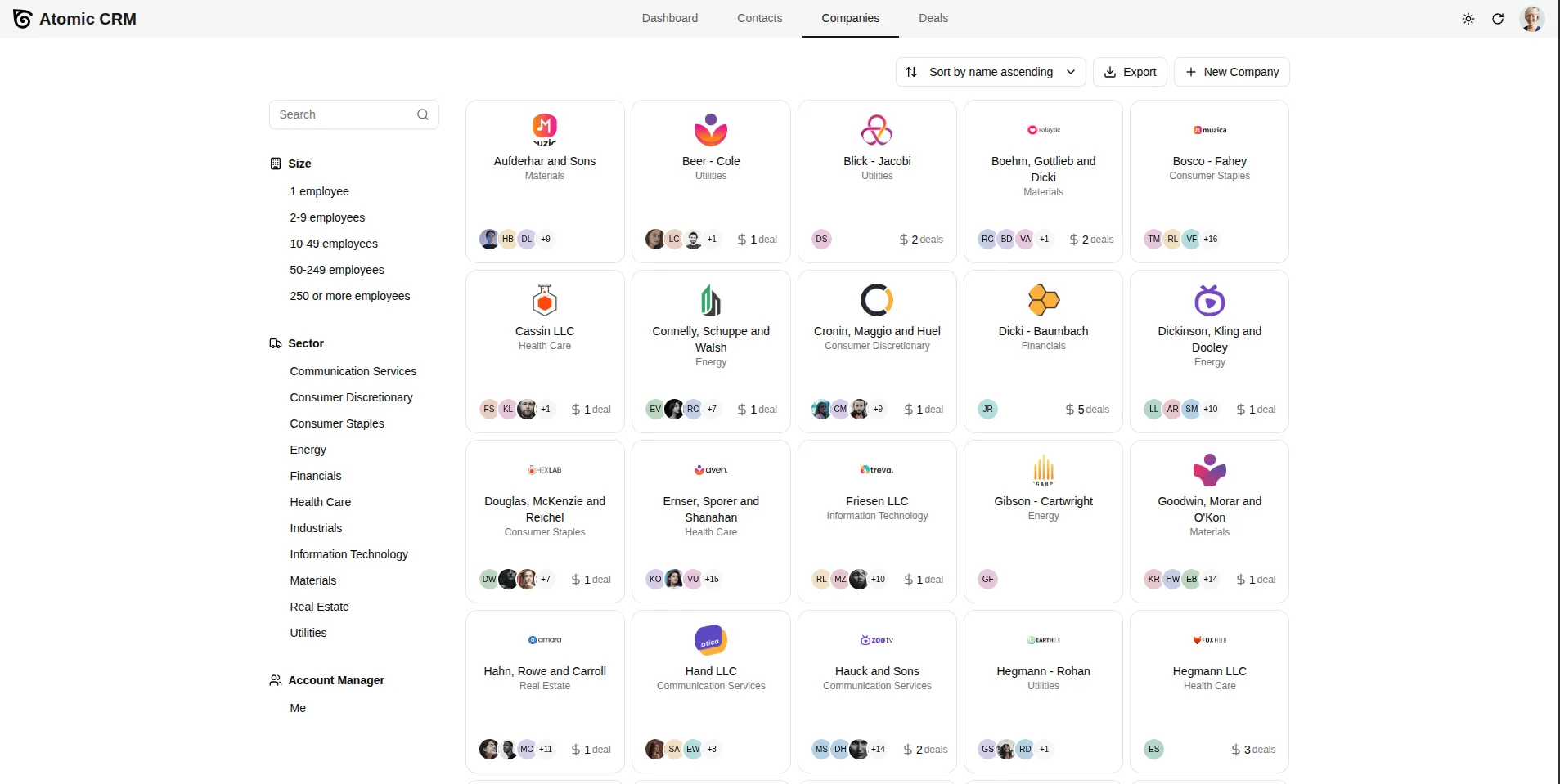Image resolution: width=1560 pixels, height=784 pixels.
Task: Click inside the Search input field
Action: pos(344,114)
